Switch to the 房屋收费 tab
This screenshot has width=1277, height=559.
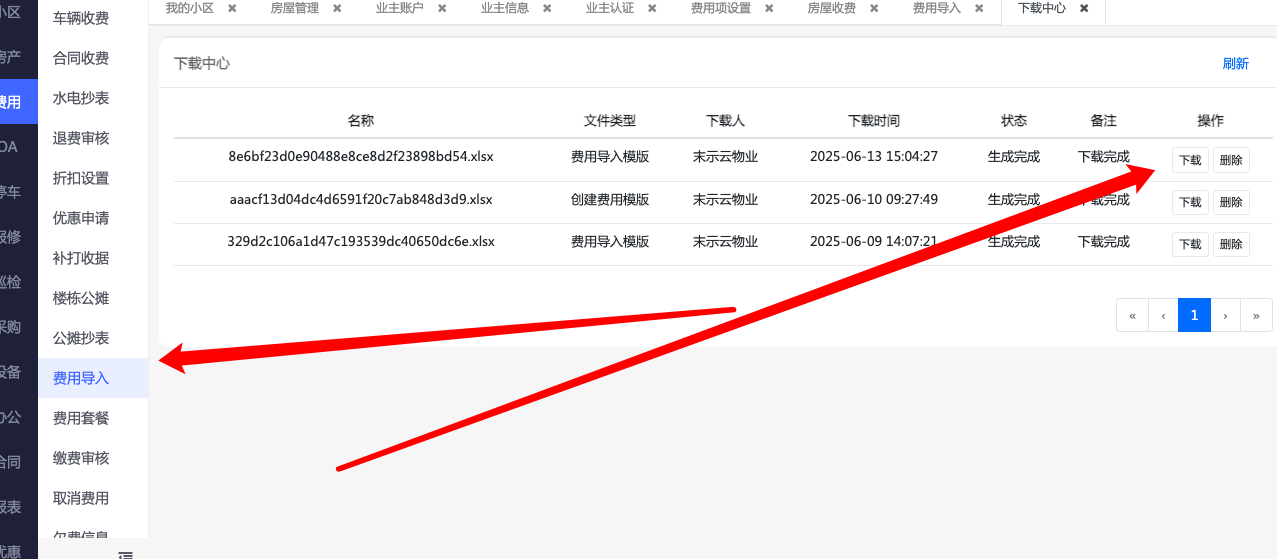point(831,8)
